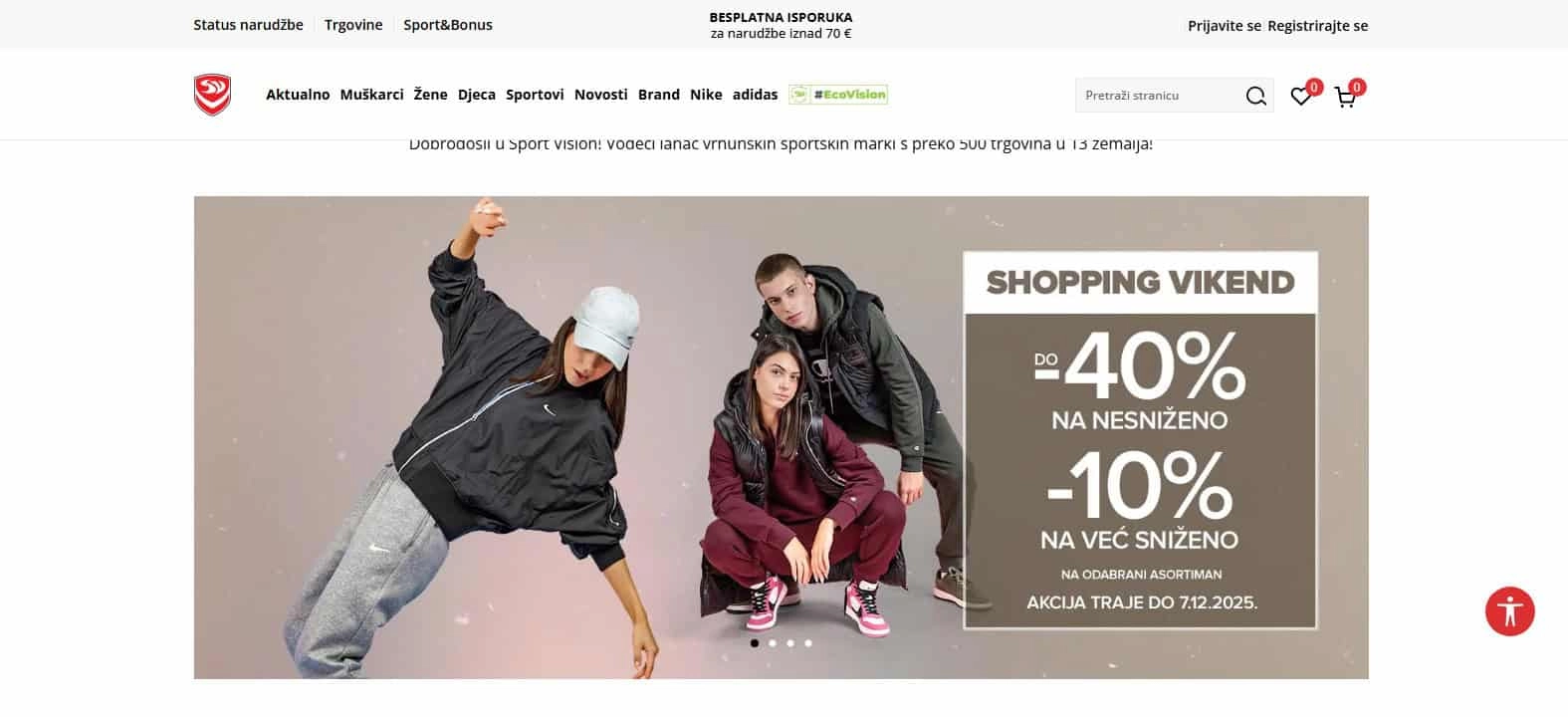Select the first carousel dot
Screen dimensions: 1568x717
tap(754, 643)
